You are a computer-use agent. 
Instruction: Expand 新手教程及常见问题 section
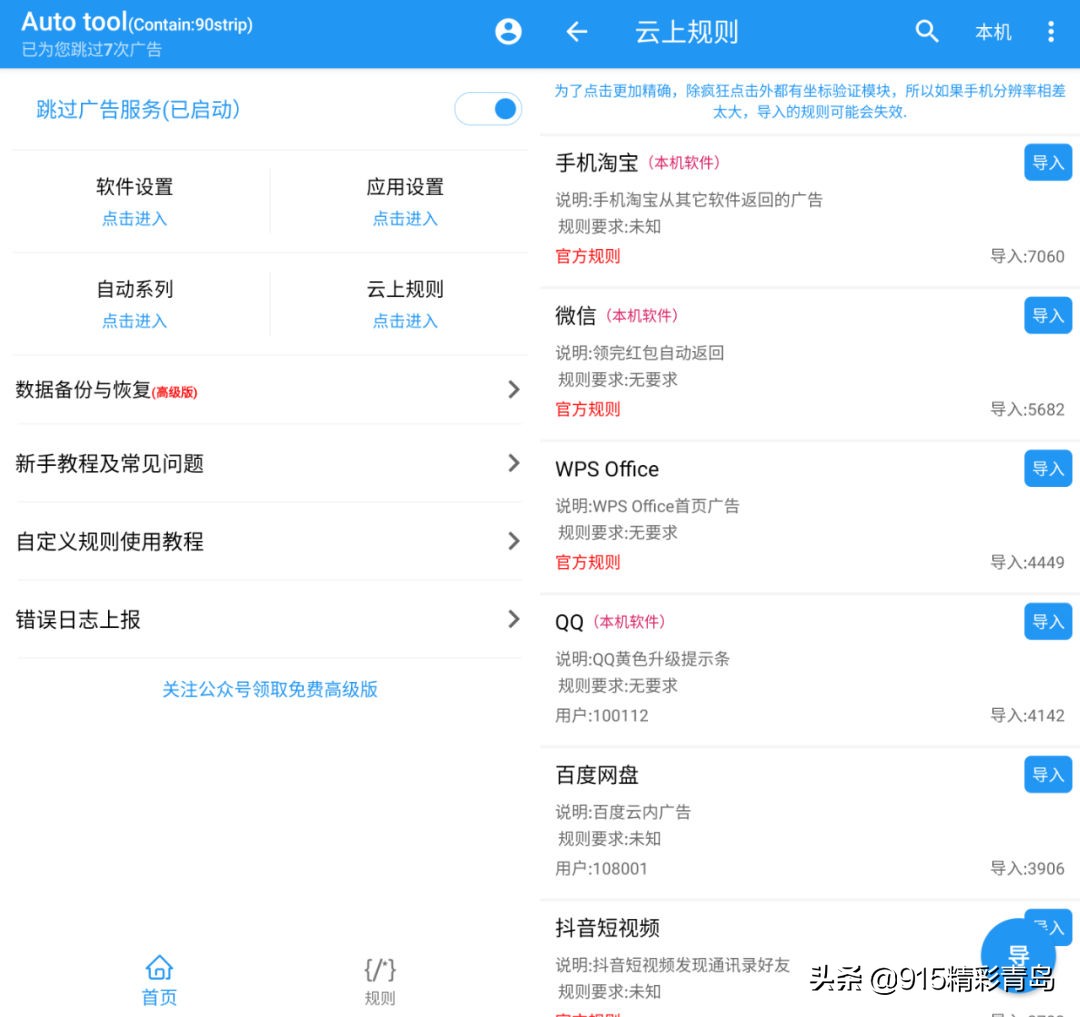pos(270,464)
